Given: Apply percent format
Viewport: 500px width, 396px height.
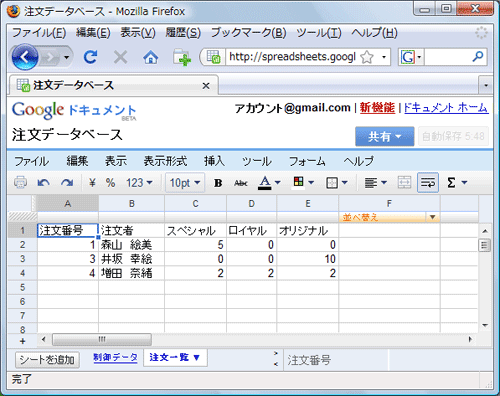Looking at the screenshot, I should pyautogui.click(x=110, y=183).
